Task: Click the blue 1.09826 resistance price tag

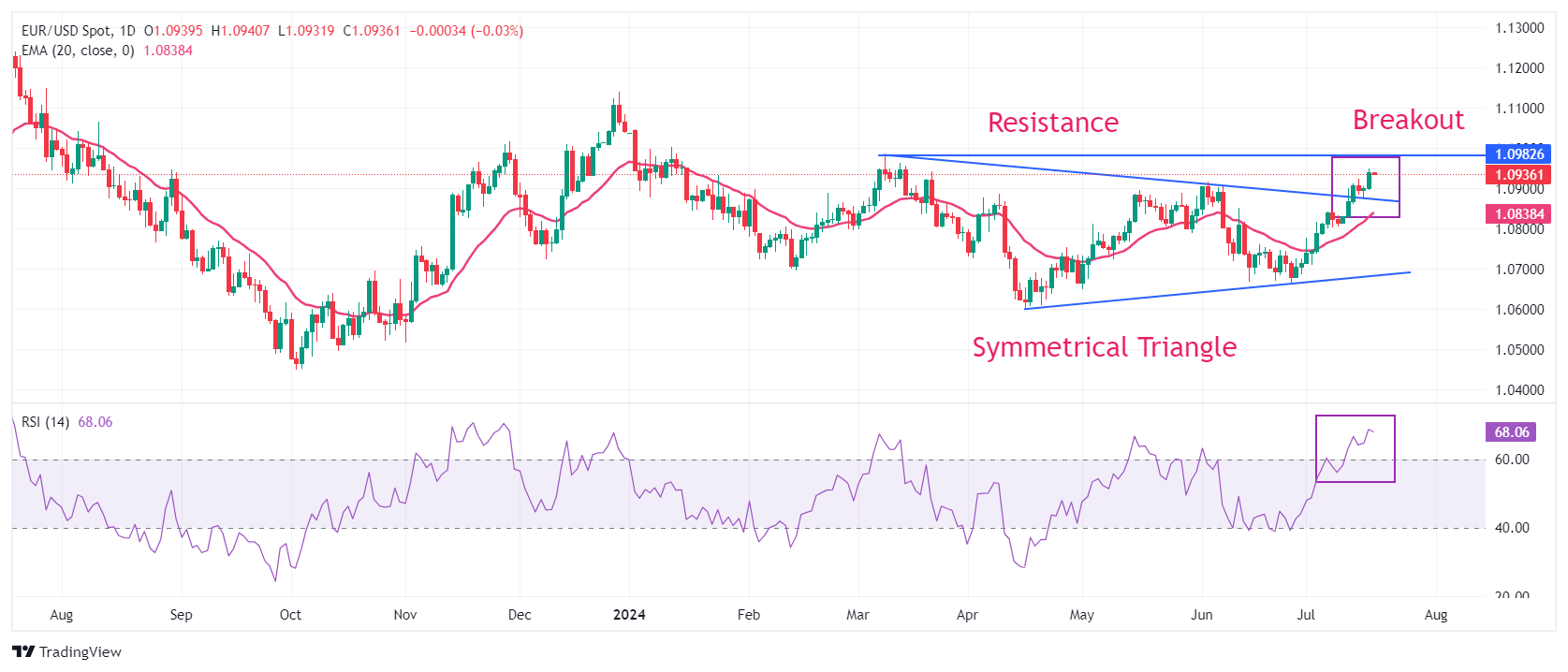Action: 1517,154
